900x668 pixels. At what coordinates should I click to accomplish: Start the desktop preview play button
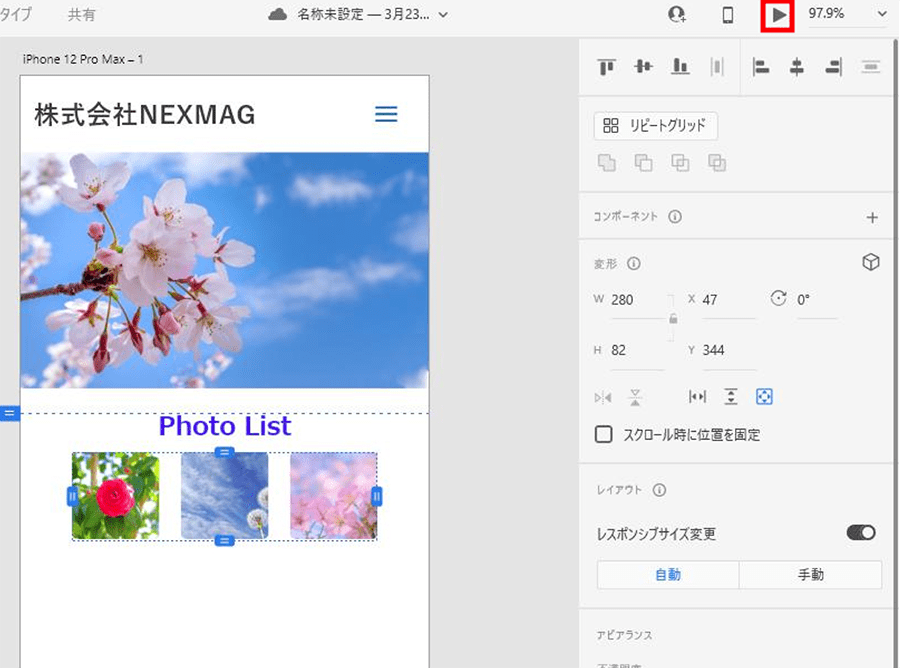click(778, 15)
